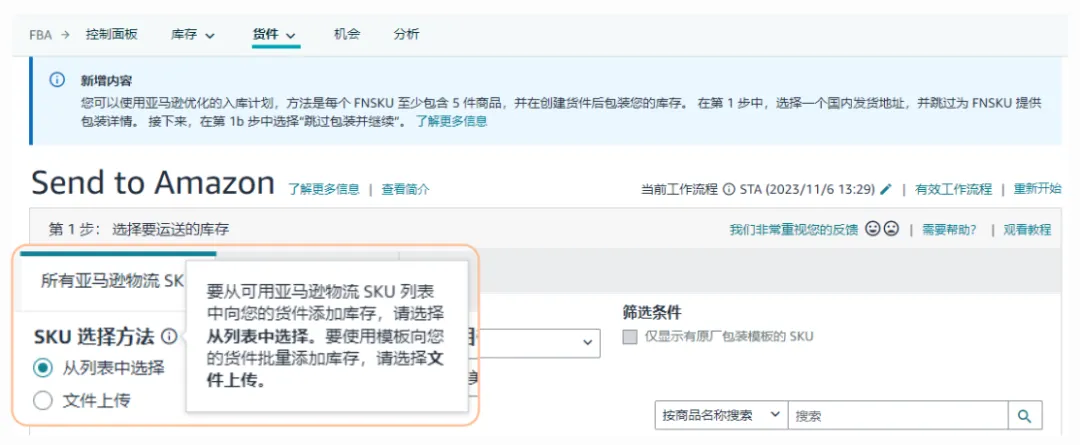Check 仅显示有原厂包装模板的 SKU
The height and width of the screenshot is (445, 1080).
click(630, 337)
